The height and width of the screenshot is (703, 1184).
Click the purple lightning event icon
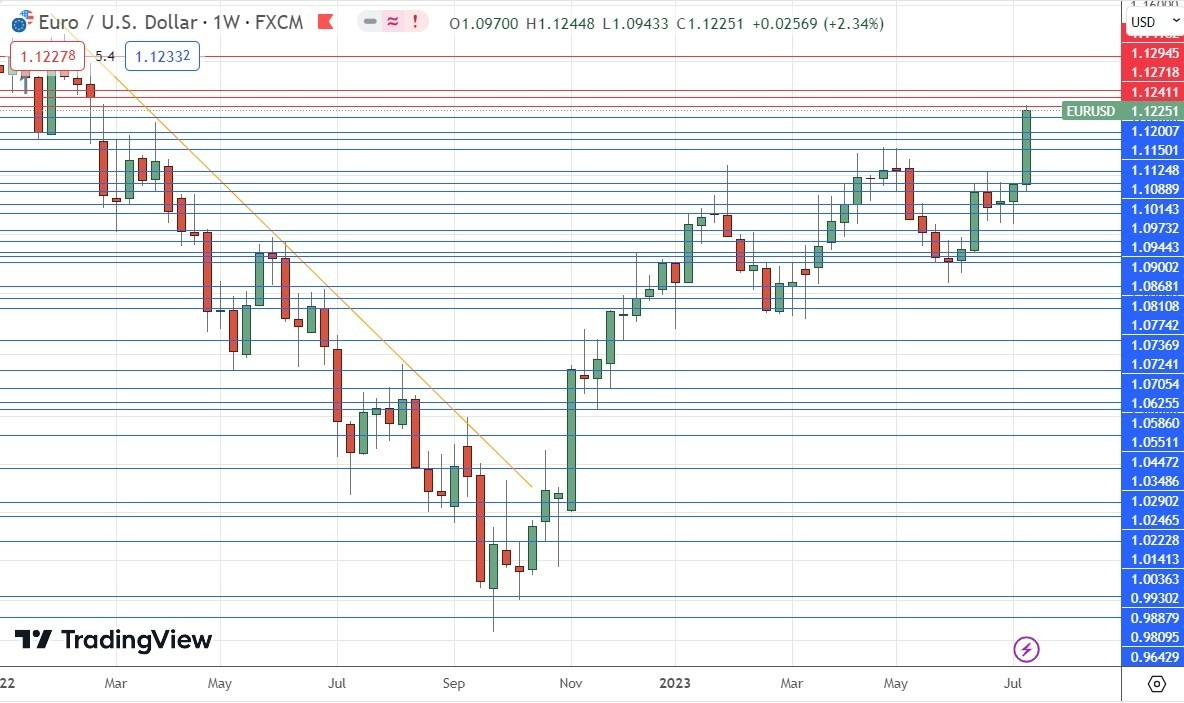1027,650
